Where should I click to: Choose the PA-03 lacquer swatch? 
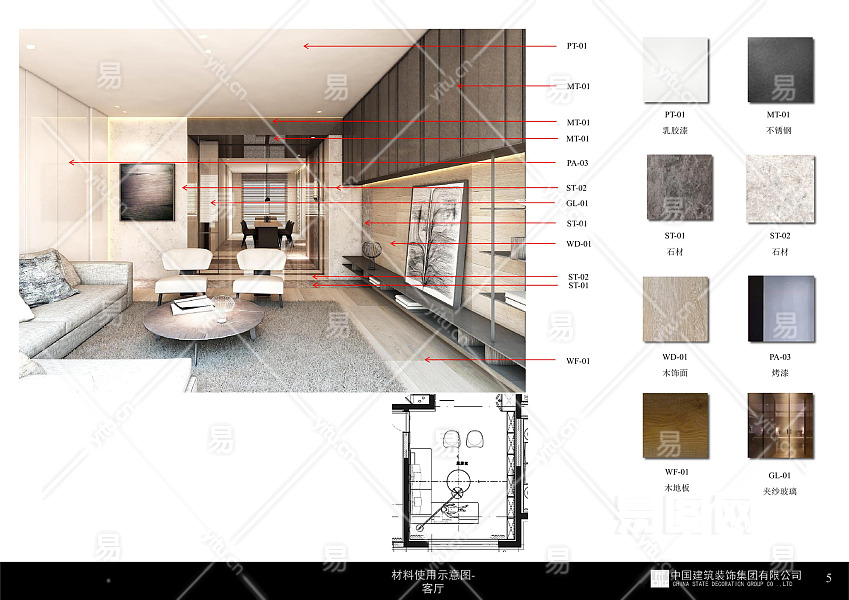[x=781, y=309]
